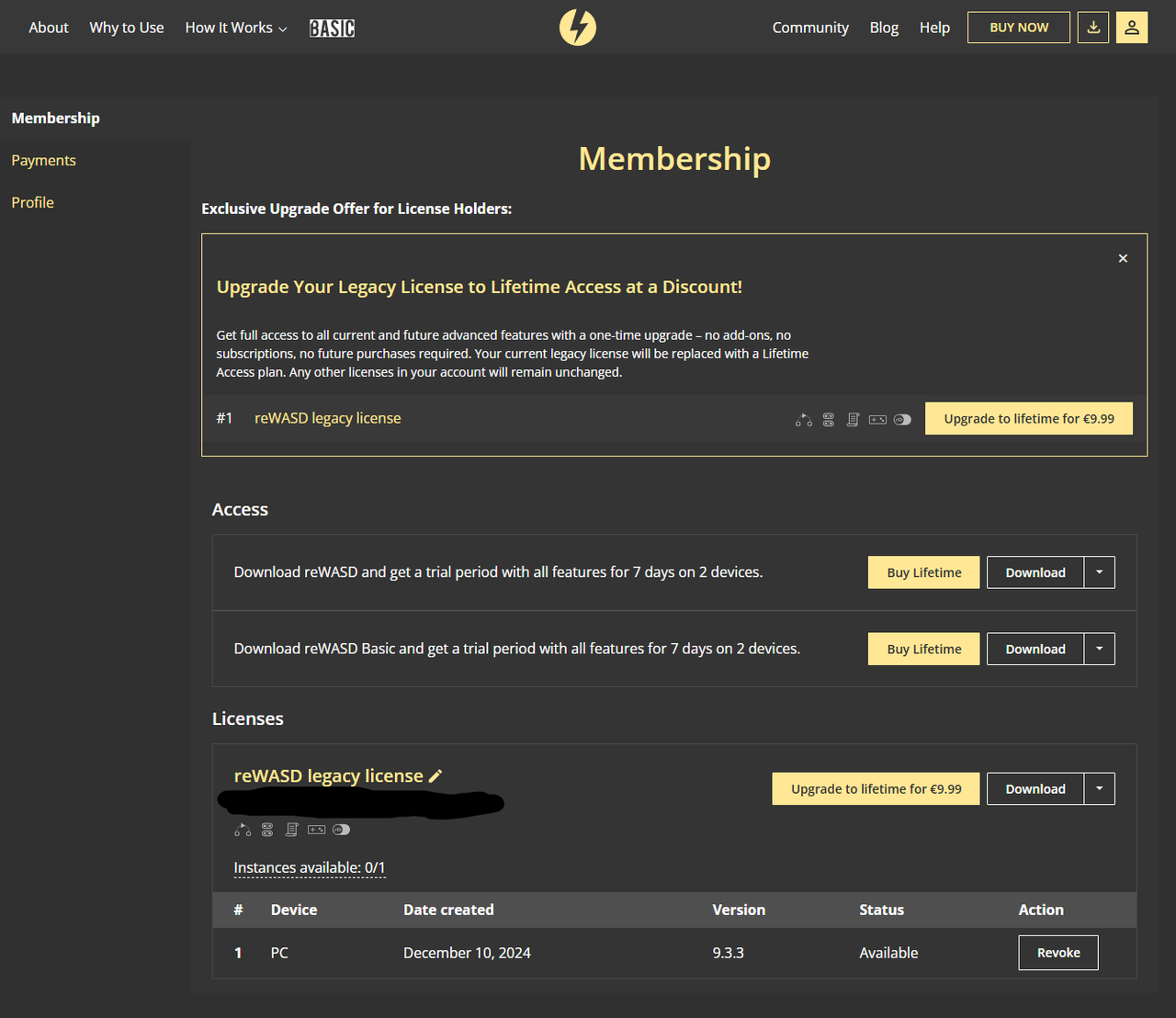1176x1018 pixels.
Task: Click gamepad icon in upgrade offer row
Action: (877, 420)
